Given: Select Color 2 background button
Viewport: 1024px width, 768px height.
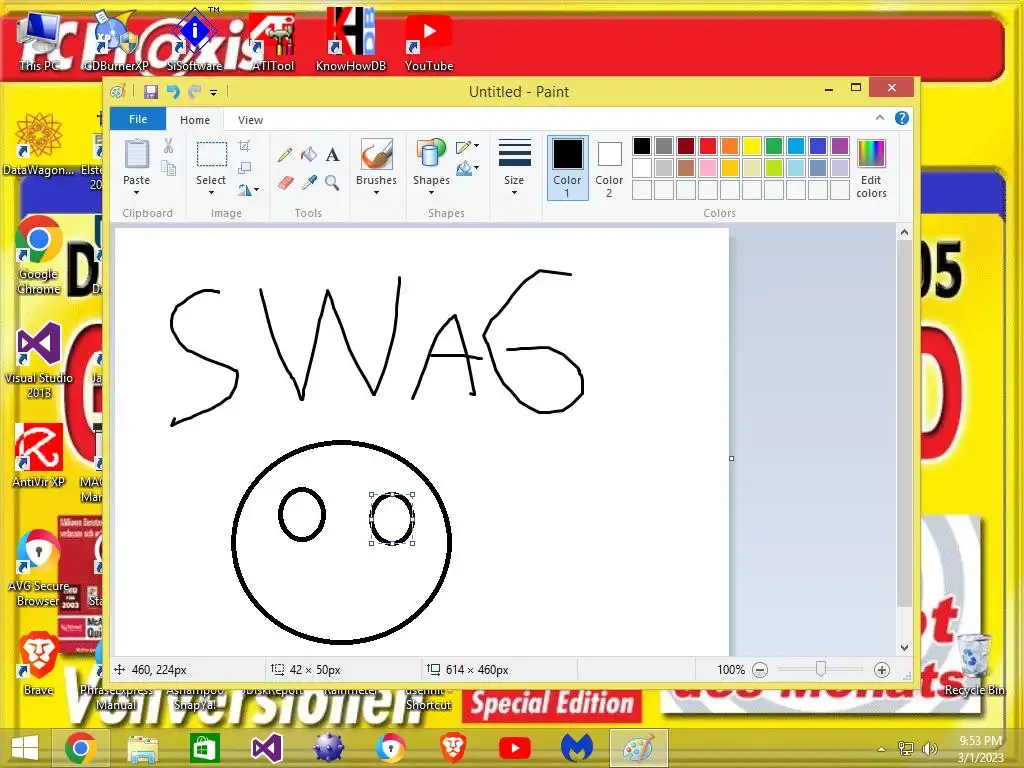Looking at the screenshot, I should click(x=609, y=168).
